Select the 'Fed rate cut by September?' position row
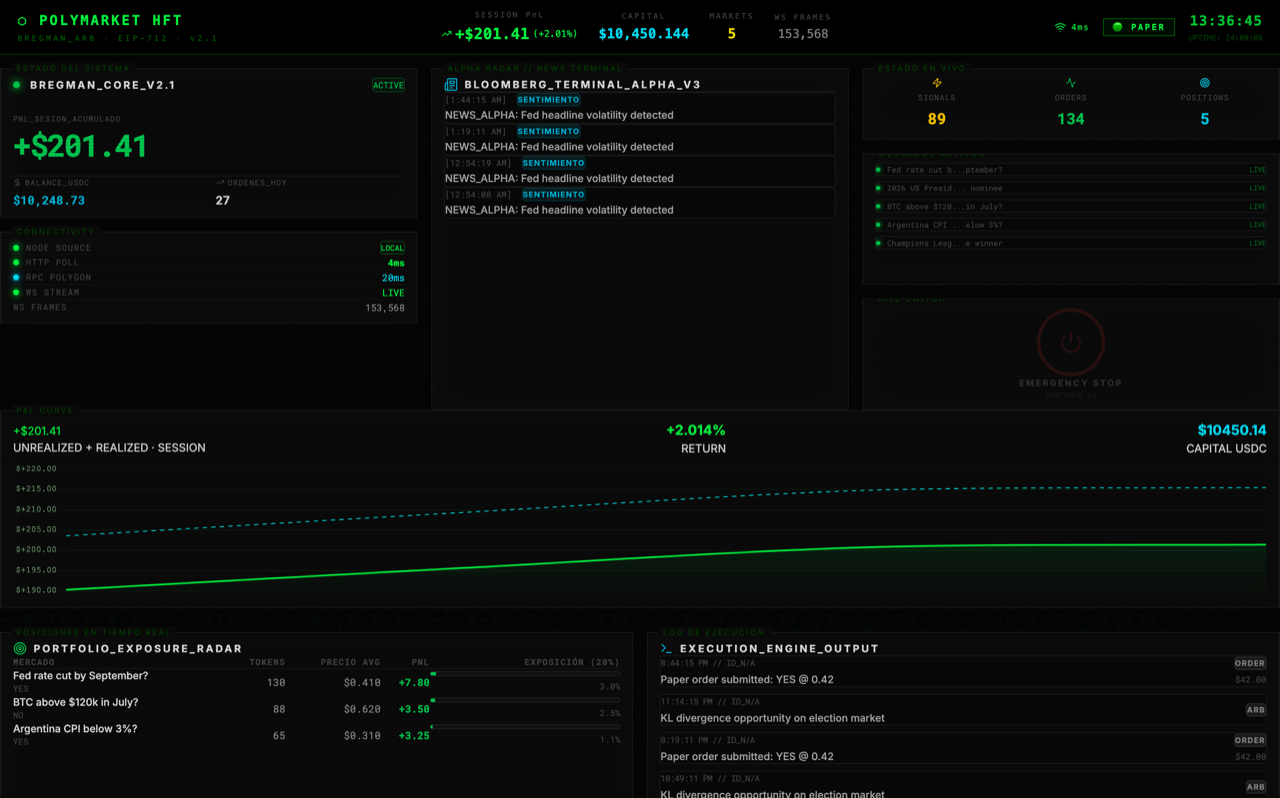 pyautogui.click(x=316, y=682)
